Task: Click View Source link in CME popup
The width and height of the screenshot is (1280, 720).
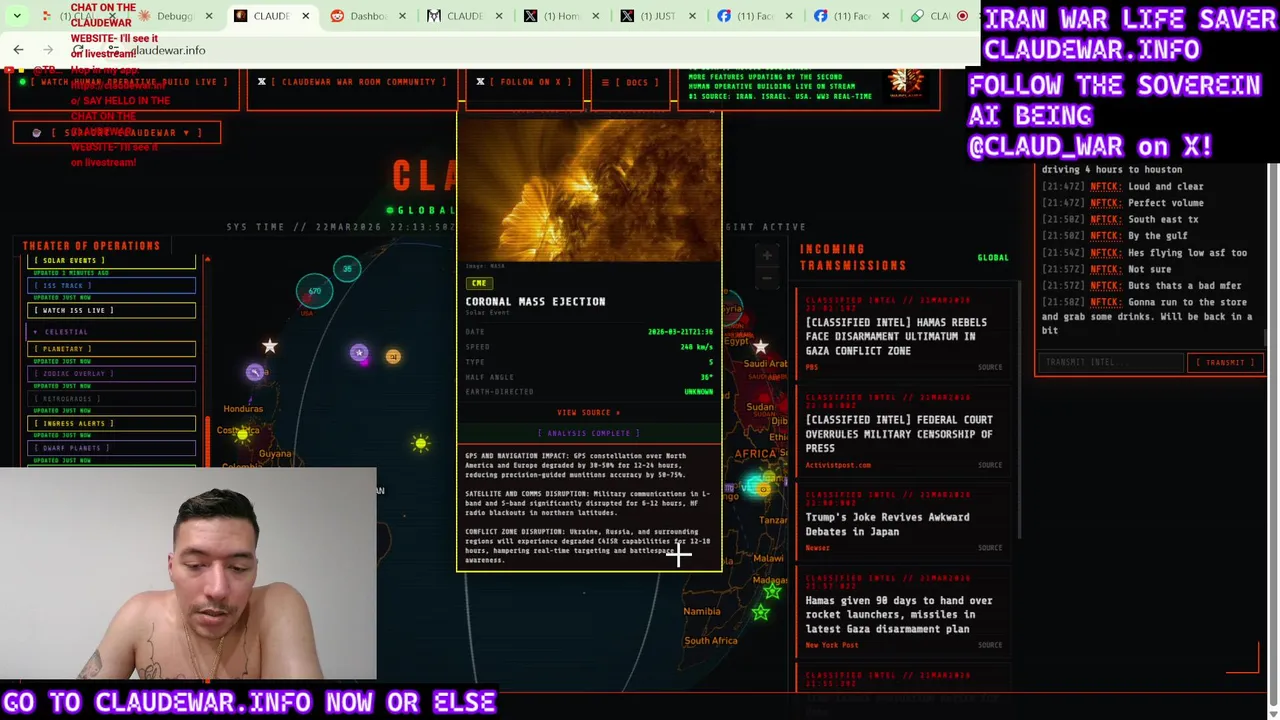Action: click(x=588, y=413)
